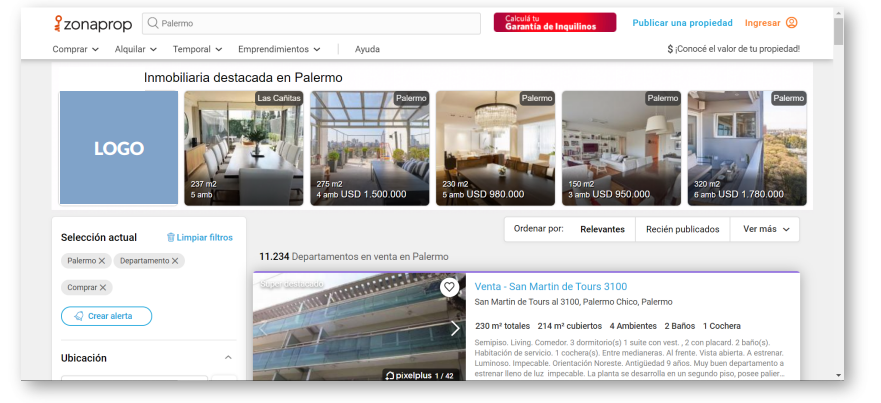Click Publicar una propiedad link
Viewport: 881px width, 403px height.
682,23
